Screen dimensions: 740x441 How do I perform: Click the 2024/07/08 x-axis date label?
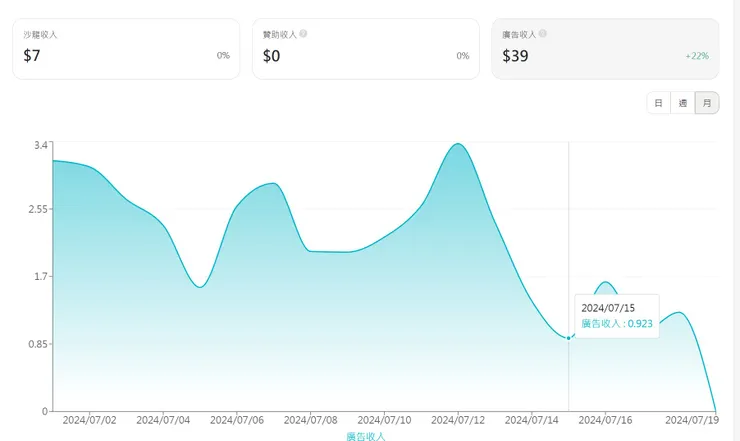pos(312,421)
